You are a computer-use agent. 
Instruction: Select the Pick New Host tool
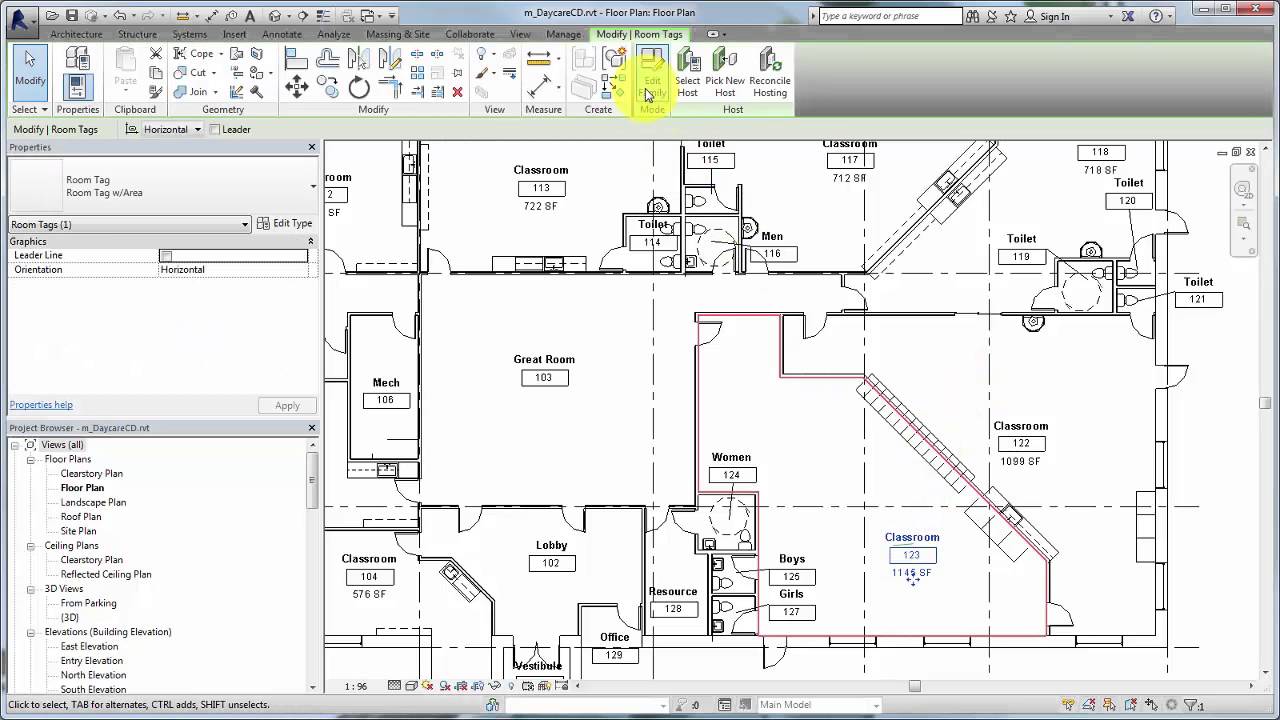pos(724,72)
